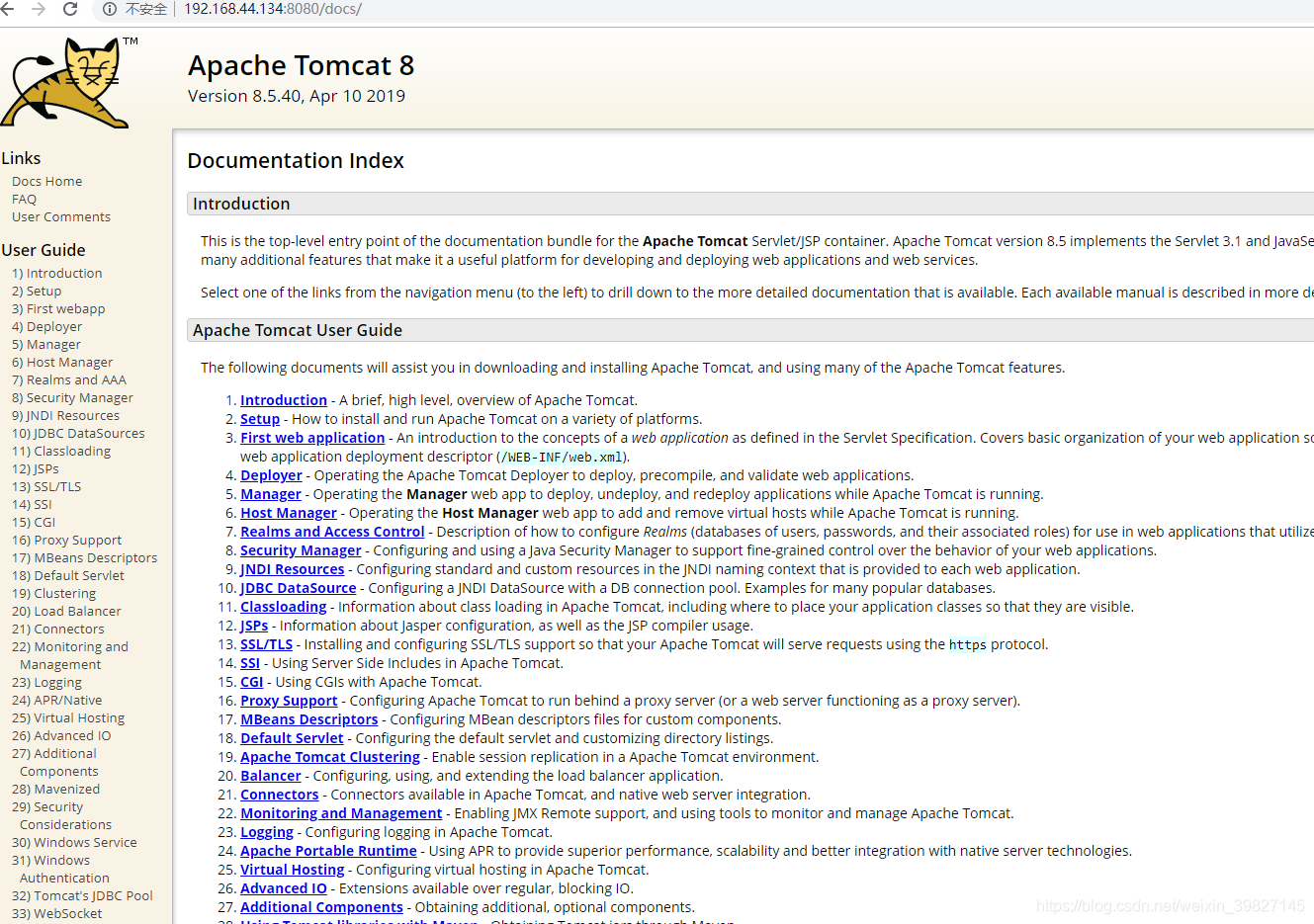Open Docs Home sidebar link
Viewport: 1314px width, 924px height.
tap(46, 182)
